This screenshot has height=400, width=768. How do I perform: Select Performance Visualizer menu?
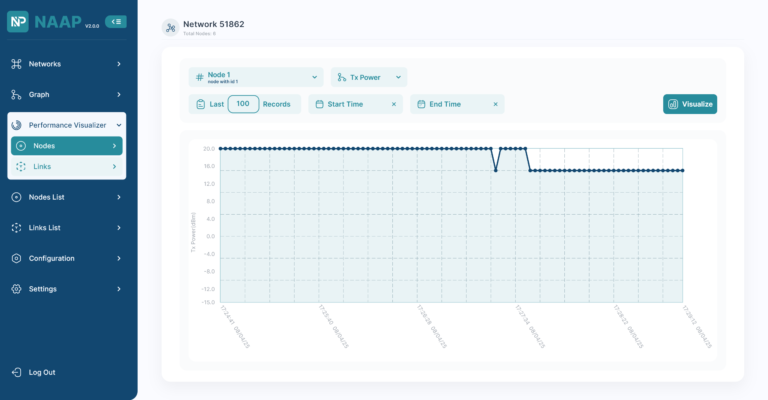(67, 125)
